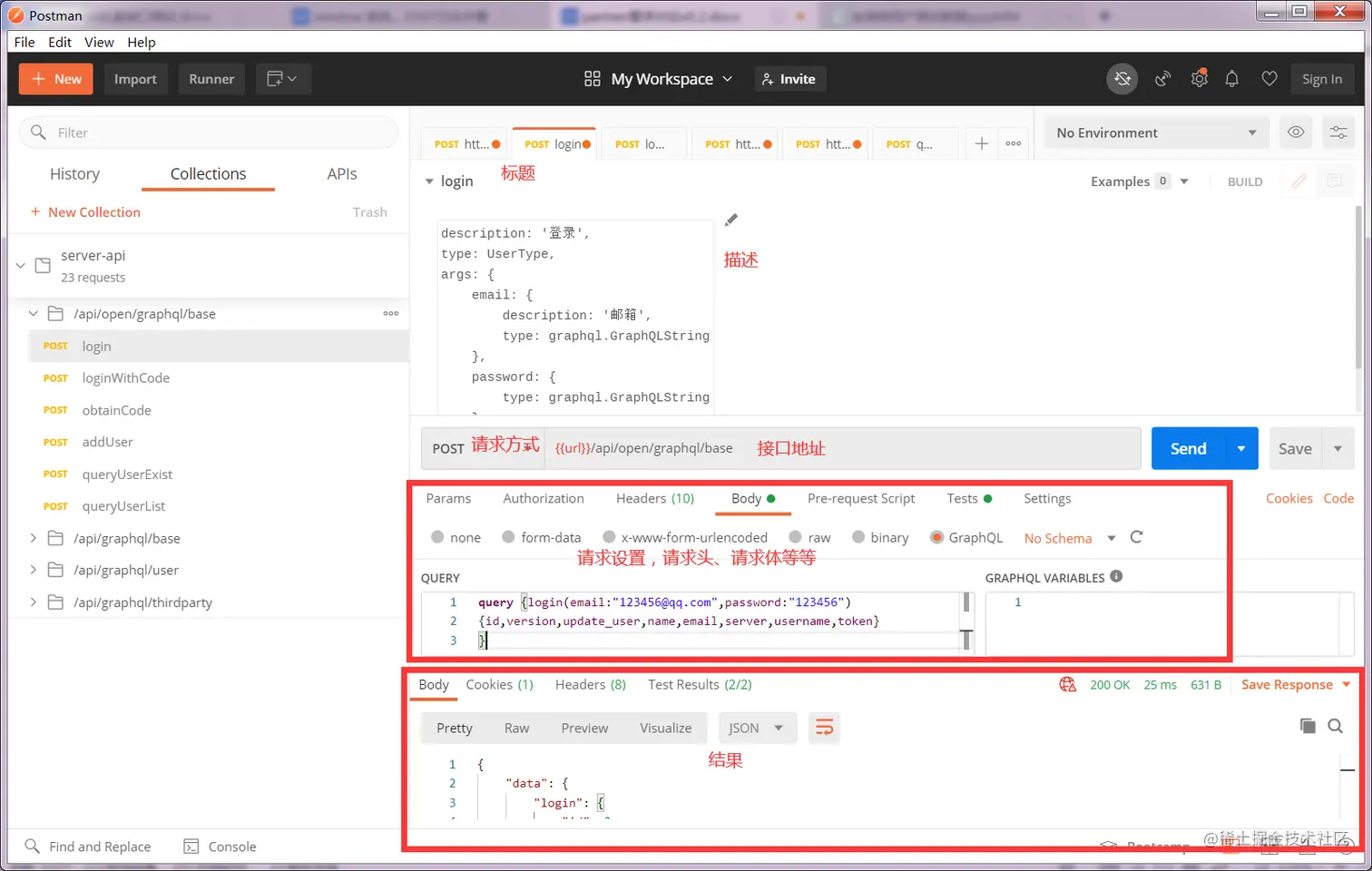Screen dimensions: 1372x871
Task: Select the raw body type
Action: point(796,537)
